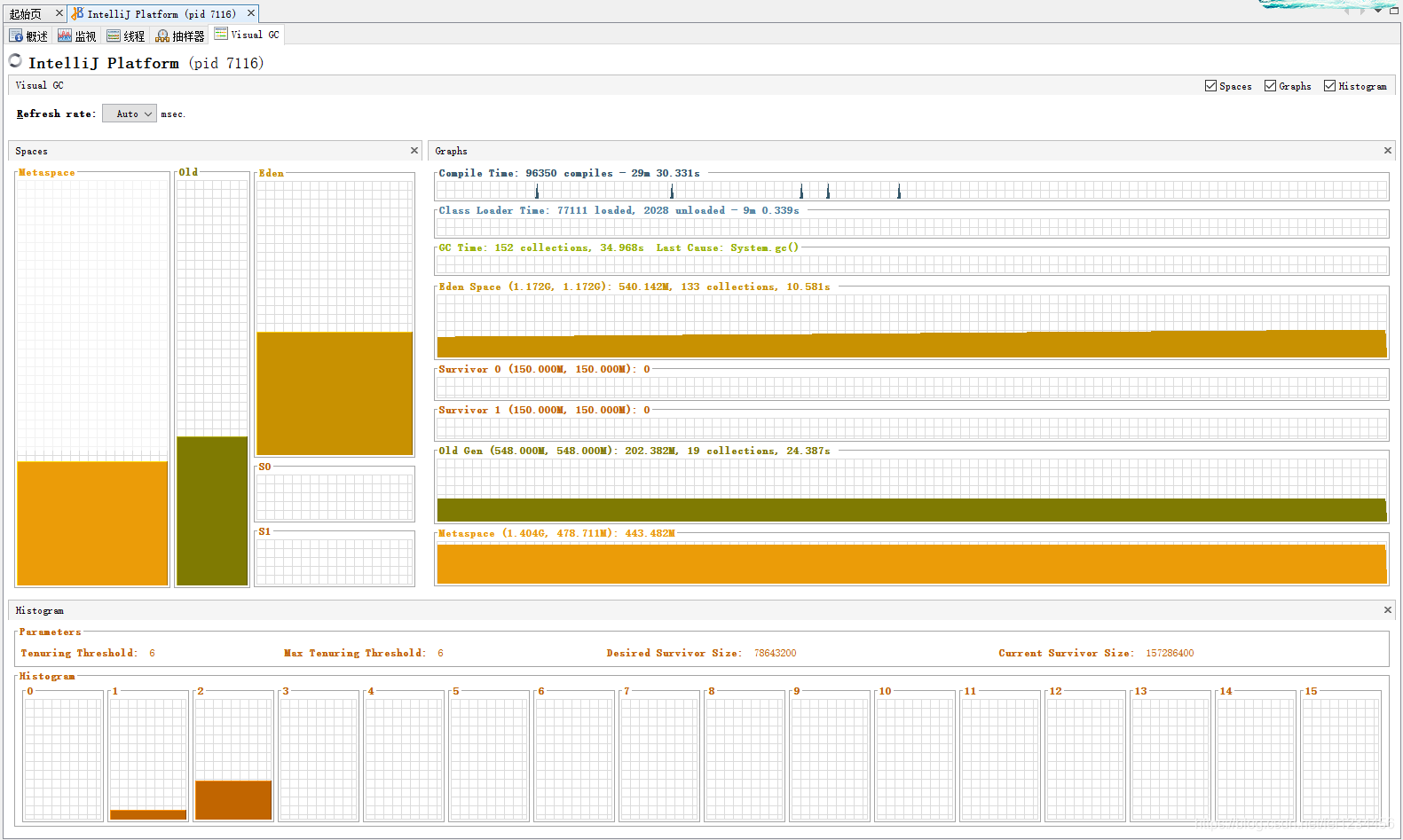Click the 监视 chart icon
The width and height of the screenshot is (1403, 840).
(x=65, y=35)
